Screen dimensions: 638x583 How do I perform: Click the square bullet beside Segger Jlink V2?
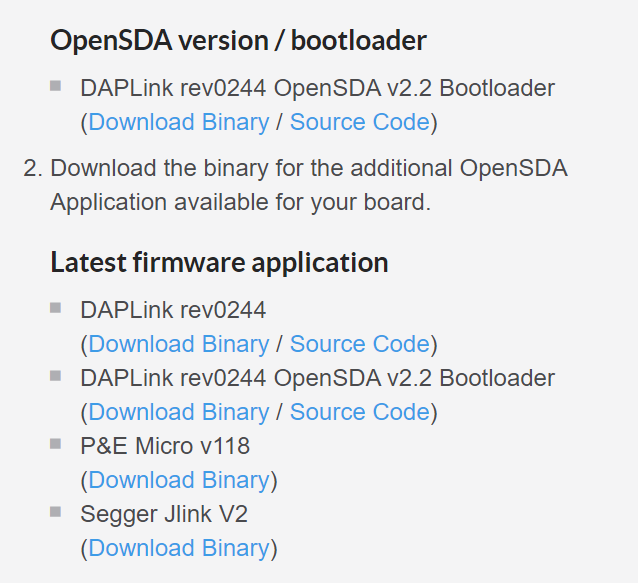[x=55, y=511]
